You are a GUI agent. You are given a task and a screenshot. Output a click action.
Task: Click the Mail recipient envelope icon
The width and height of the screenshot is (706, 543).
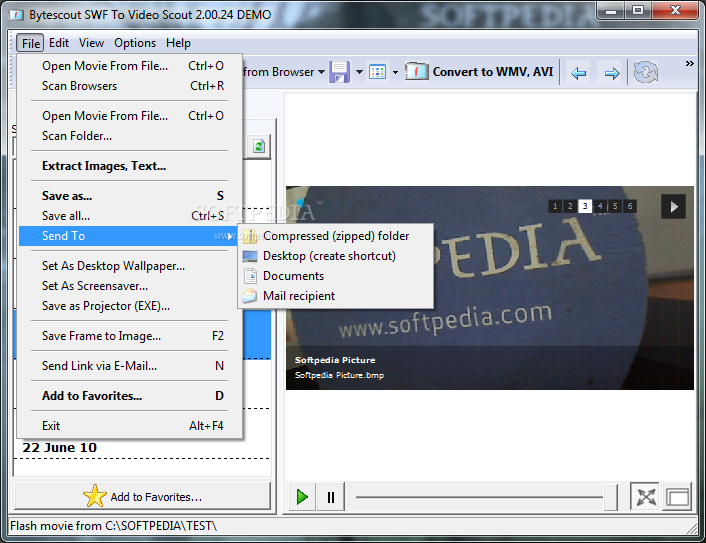coord(250,296)
